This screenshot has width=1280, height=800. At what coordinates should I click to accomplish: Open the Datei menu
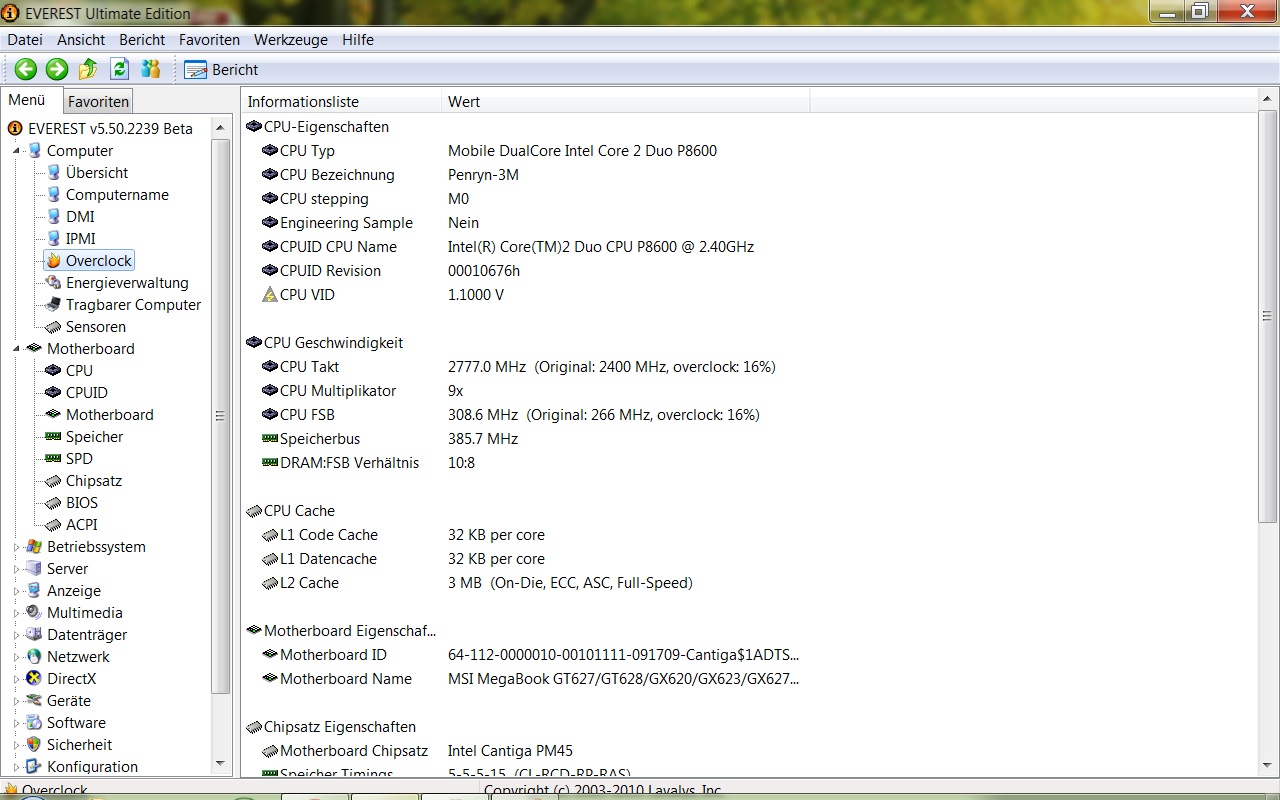tap(25, 40)
